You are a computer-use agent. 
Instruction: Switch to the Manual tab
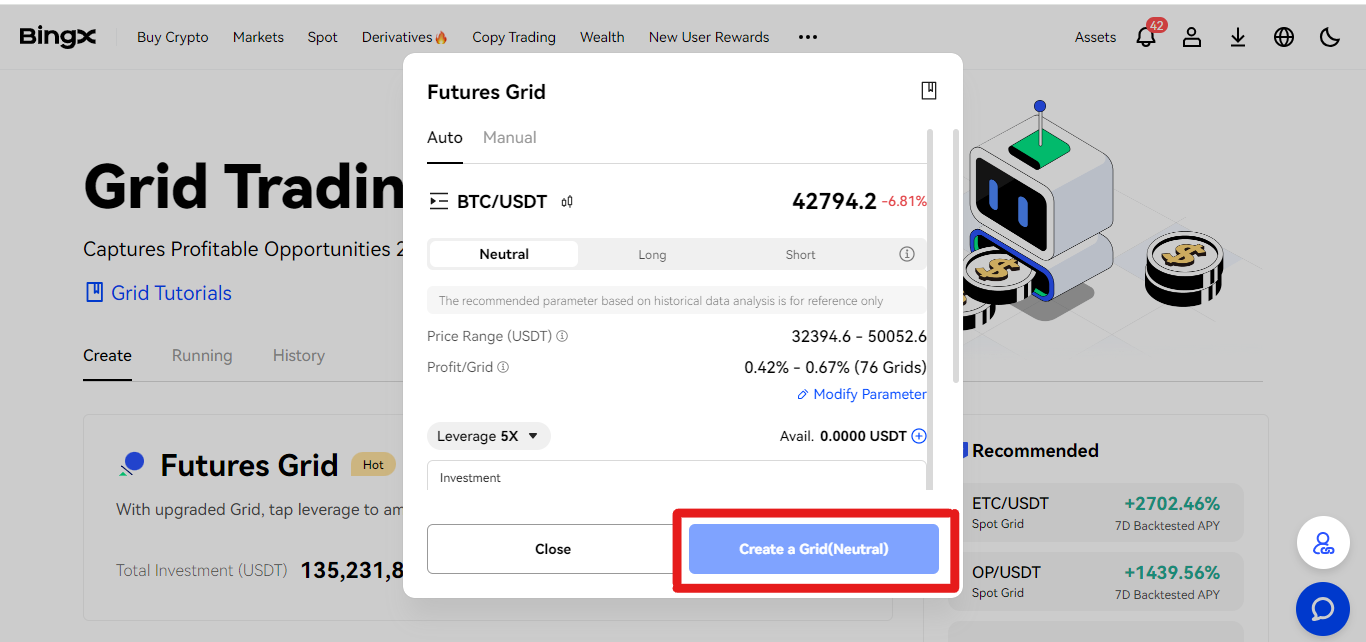click(x=510, y=138)
